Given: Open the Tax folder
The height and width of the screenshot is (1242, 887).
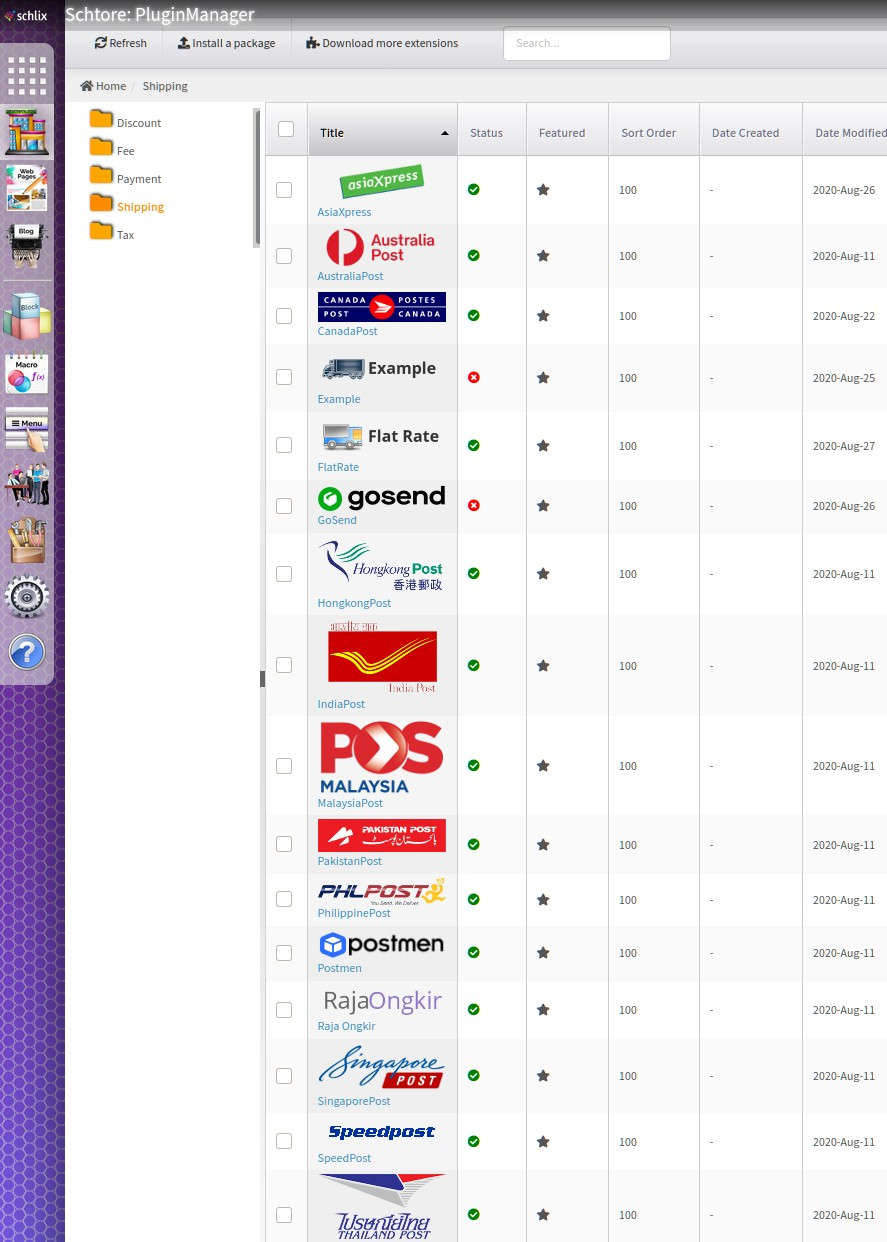Looking at the screenshot, I should (112, 233).
